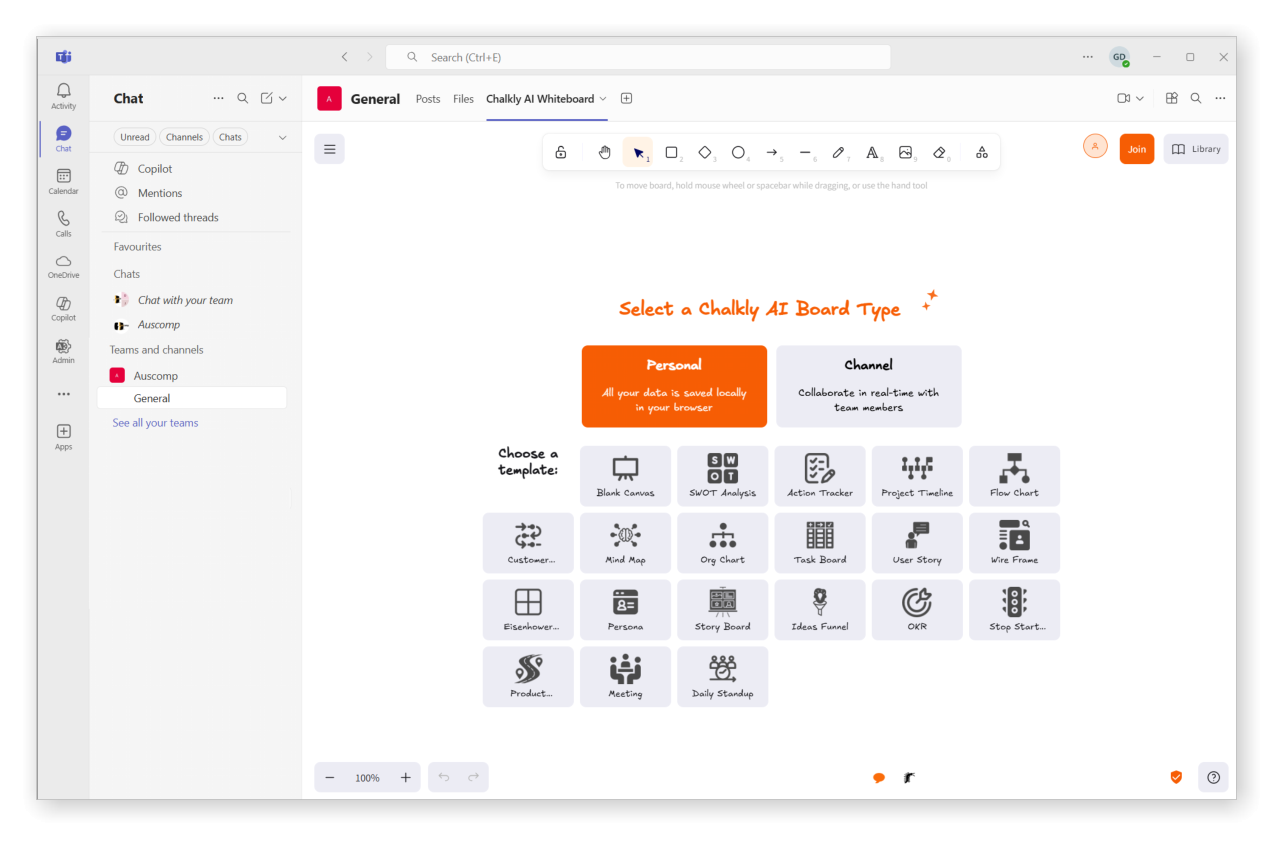Pick the Meeting template
The width and height of the screenshot is (1283, 846).
tap(625, 677)
